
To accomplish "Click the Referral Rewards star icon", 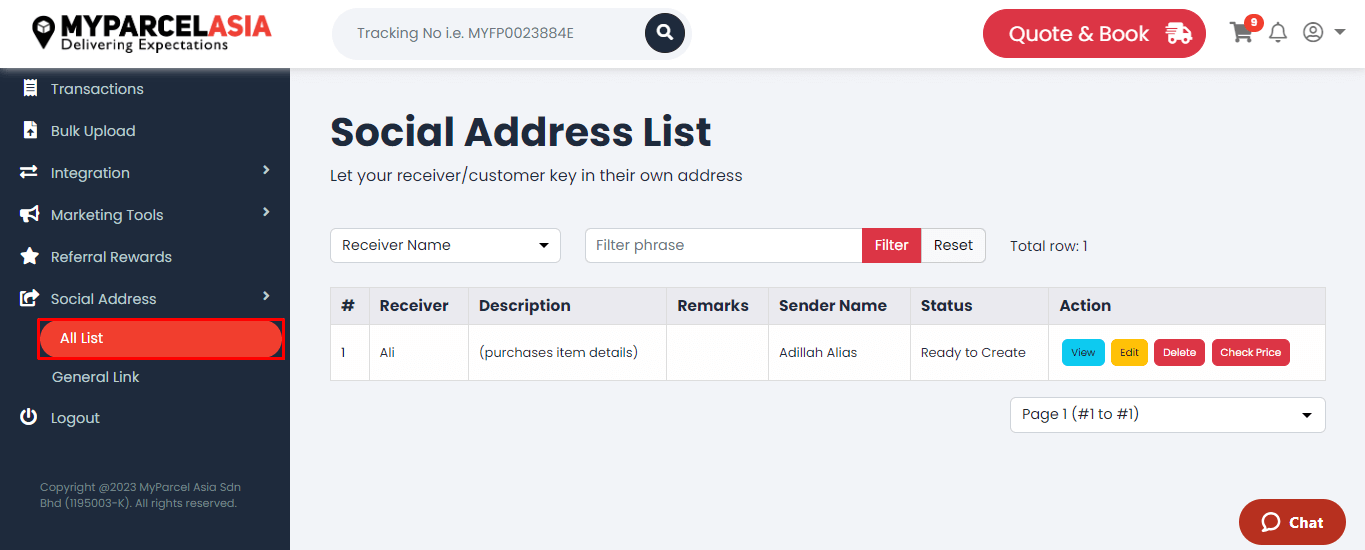I will coord(30,256).
